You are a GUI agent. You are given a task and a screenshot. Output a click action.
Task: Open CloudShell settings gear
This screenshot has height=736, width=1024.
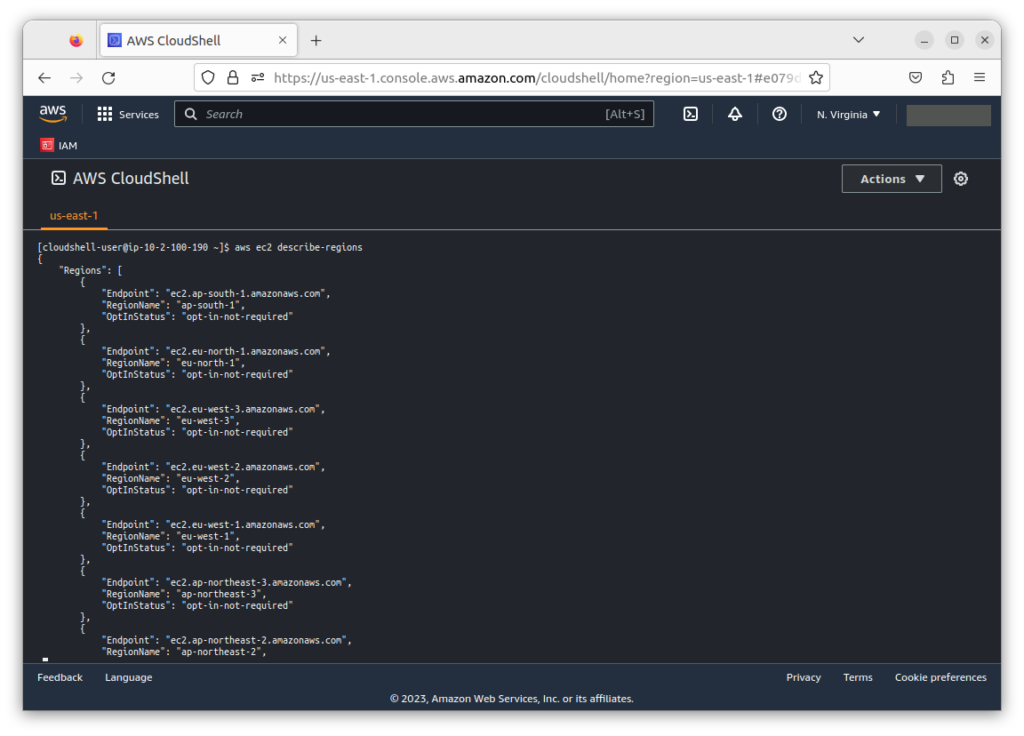(961, 179)
